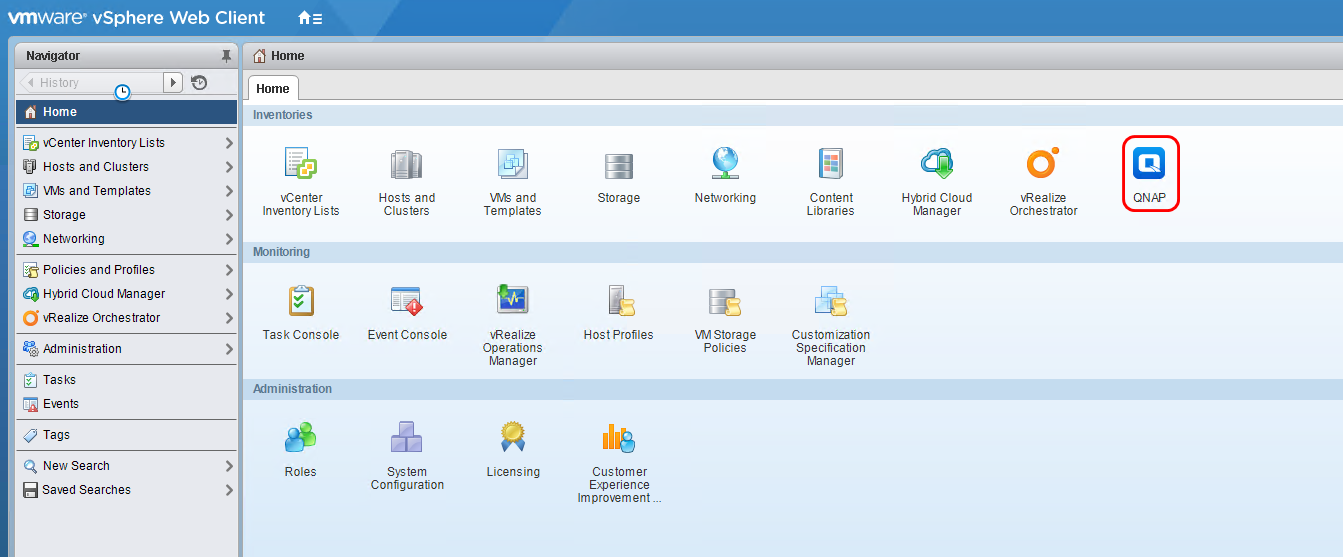The height and width of the screenshot is (557, 1343).
Task: Open the Event Console icon
Action: [x=407, y=301]
